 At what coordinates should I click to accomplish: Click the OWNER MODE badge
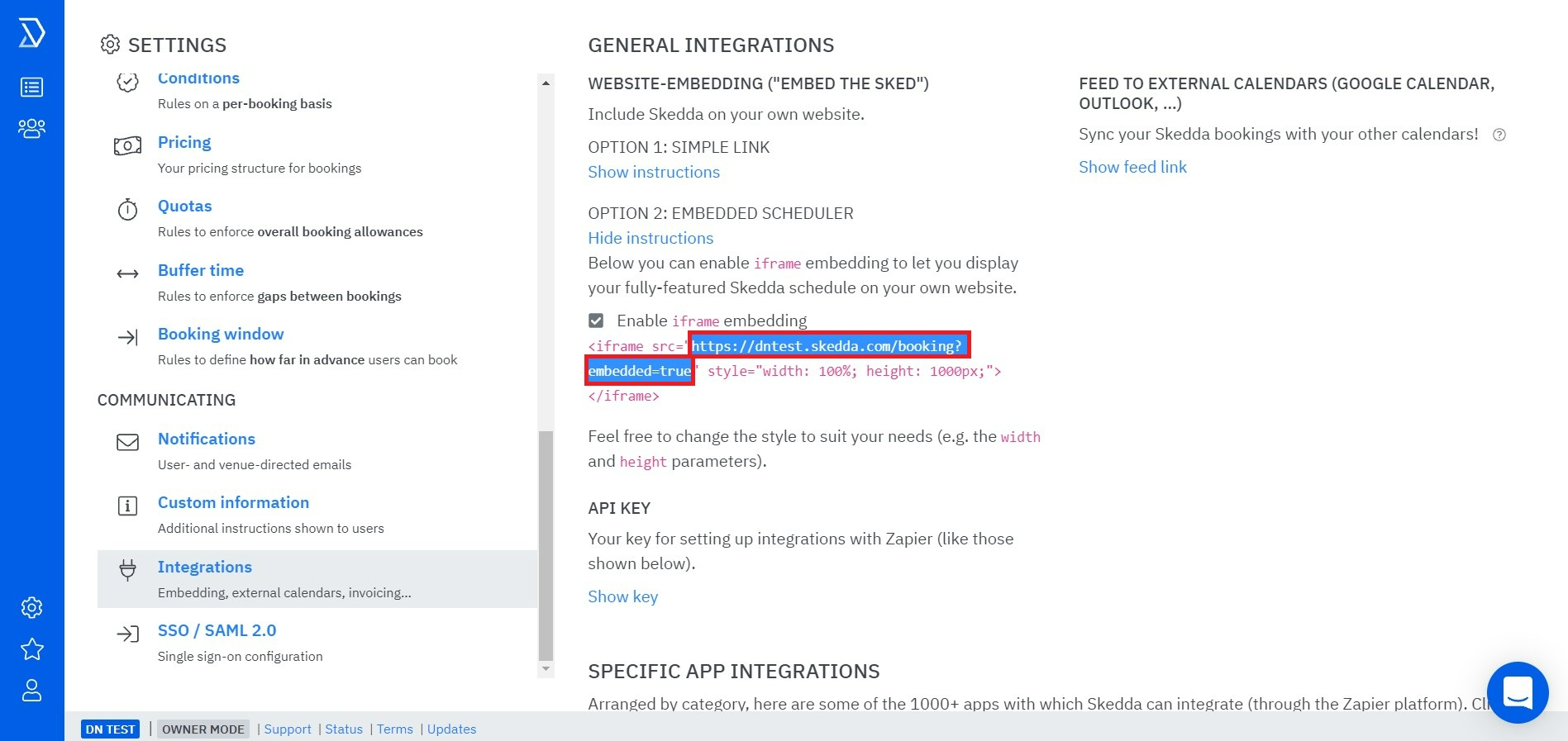(x=203, y=729)
